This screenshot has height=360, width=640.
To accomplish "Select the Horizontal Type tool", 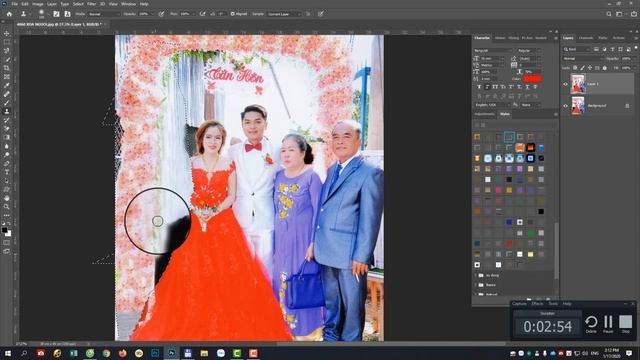I will pyautogui.click(x=7, y=172).
